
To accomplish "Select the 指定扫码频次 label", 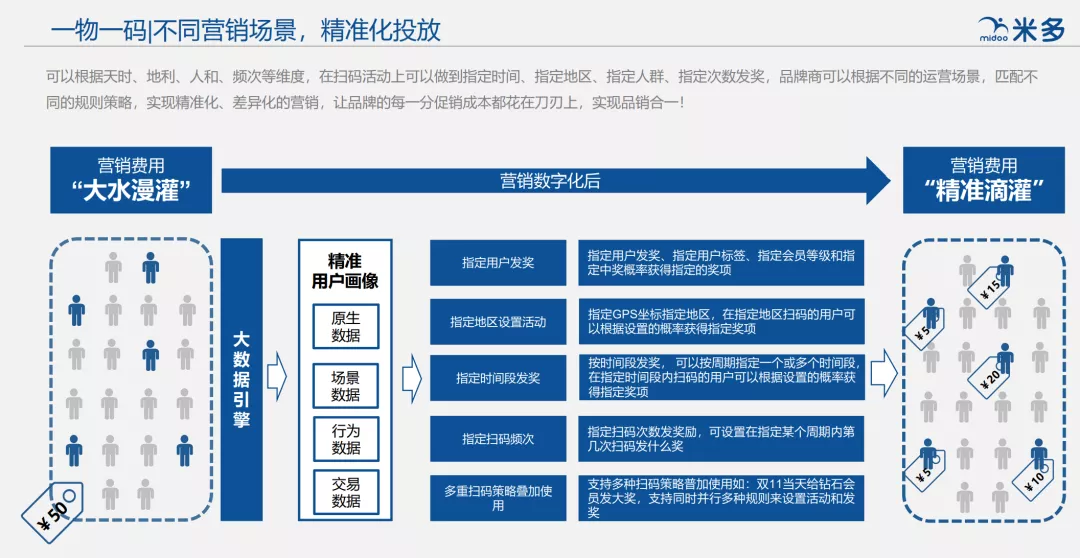I will (498, 439).
